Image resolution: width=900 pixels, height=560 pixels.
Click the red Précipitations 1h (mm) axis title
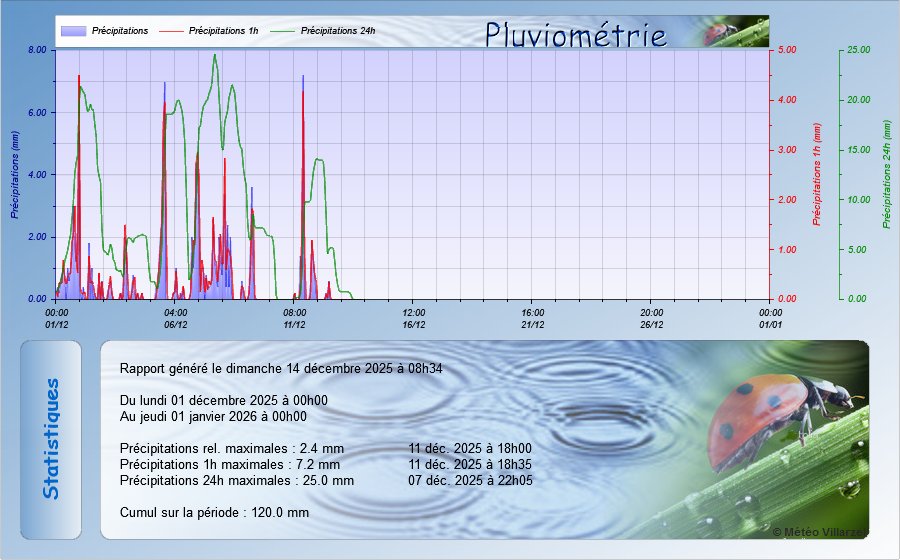(x=816, y=174)
